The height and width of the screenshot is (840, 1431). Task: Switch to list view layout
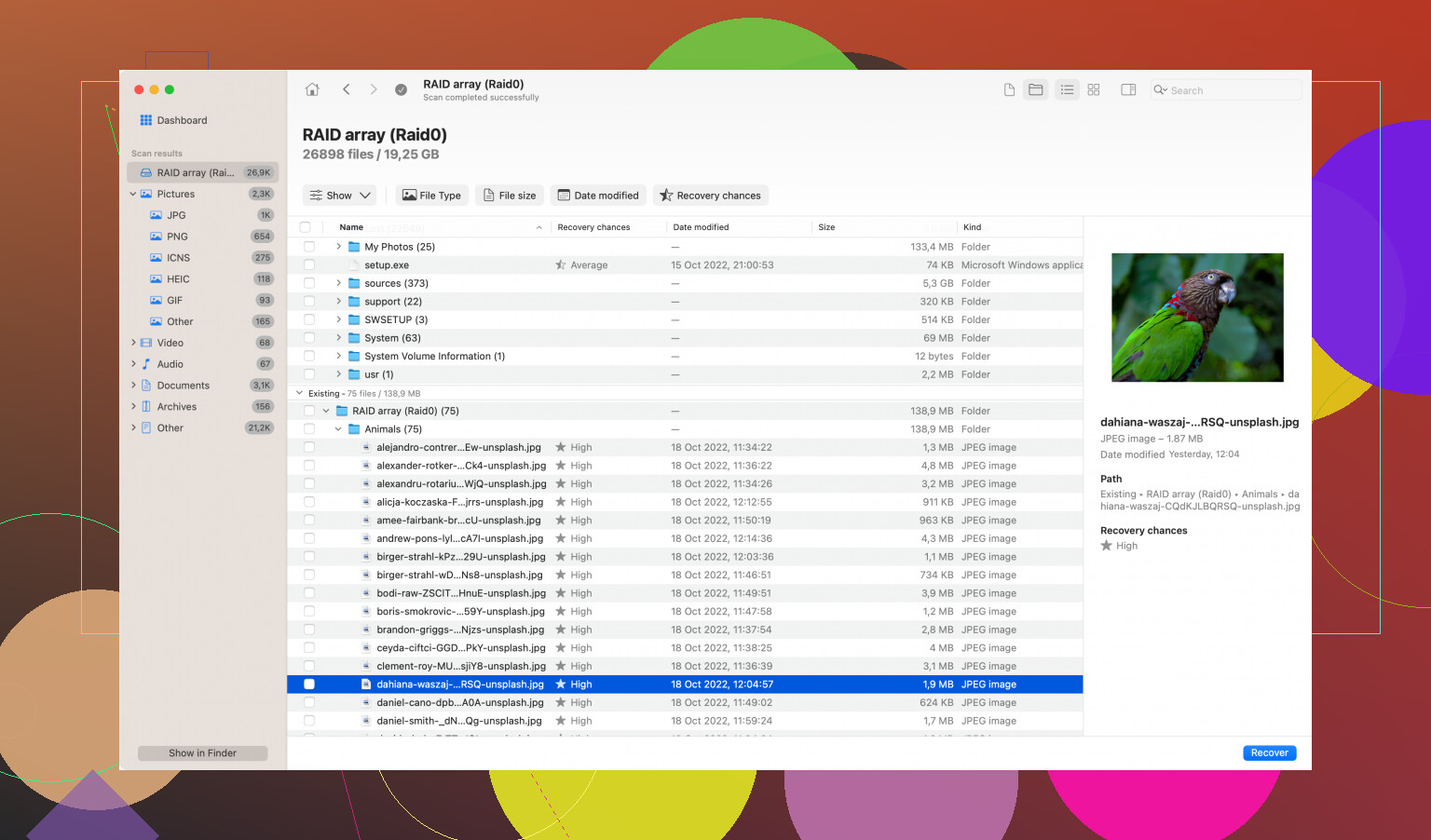1067,89
